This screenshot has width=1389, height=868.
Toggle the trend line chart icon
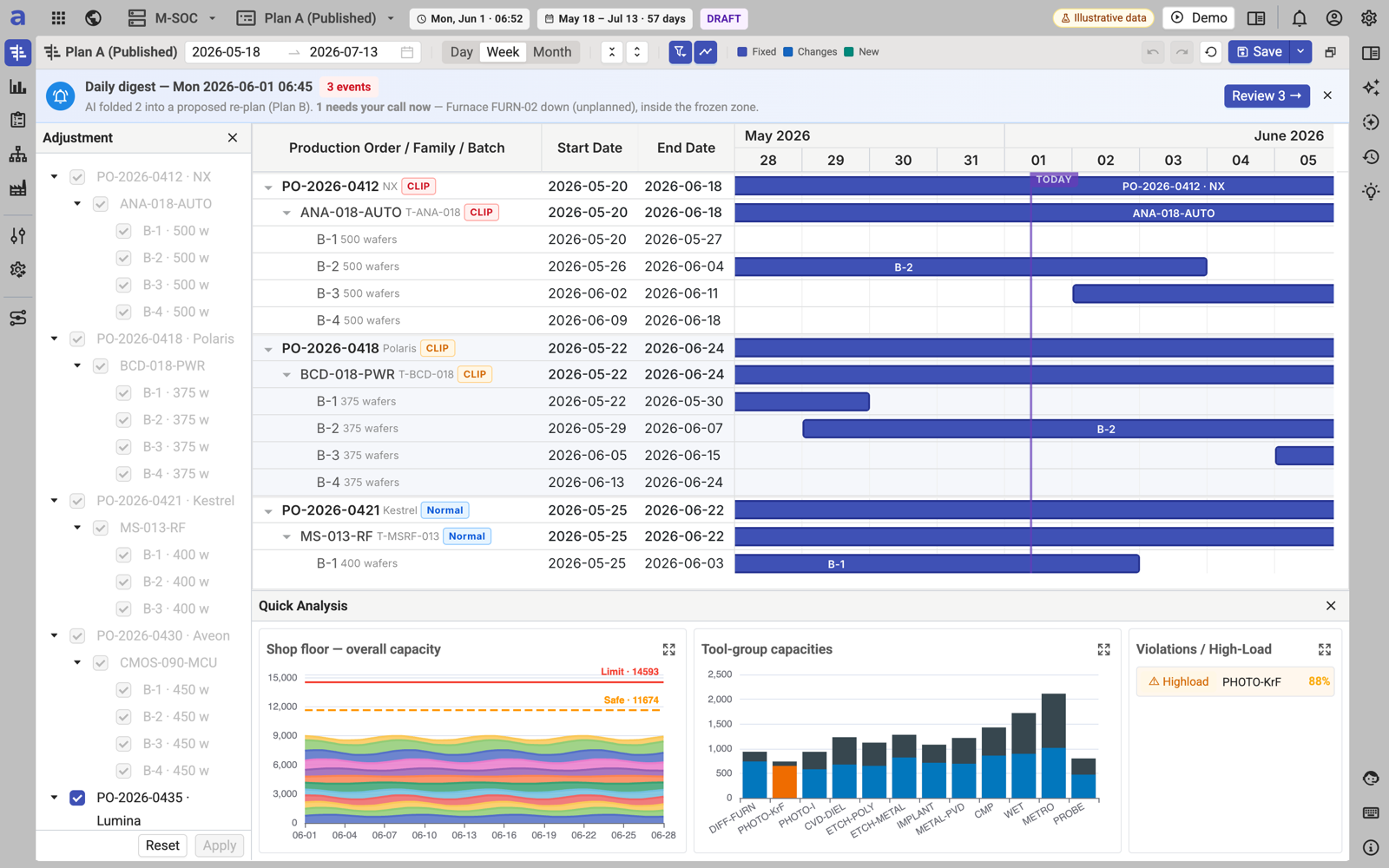[706, 52]
